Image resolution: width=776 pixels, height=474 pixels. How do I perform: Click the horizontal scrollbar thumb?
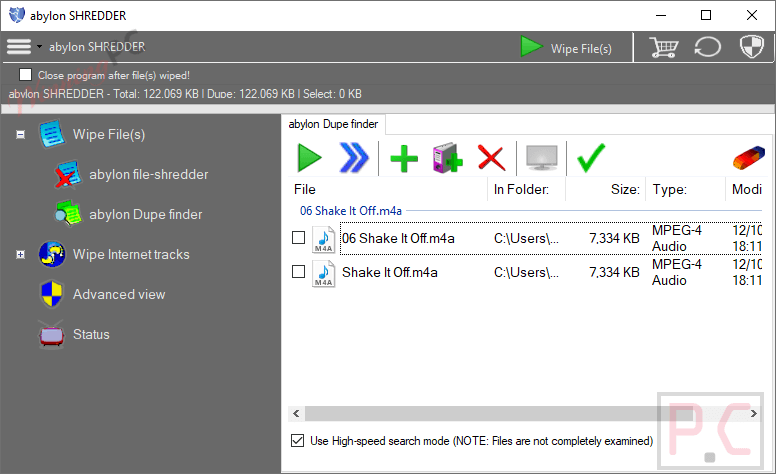499,413
